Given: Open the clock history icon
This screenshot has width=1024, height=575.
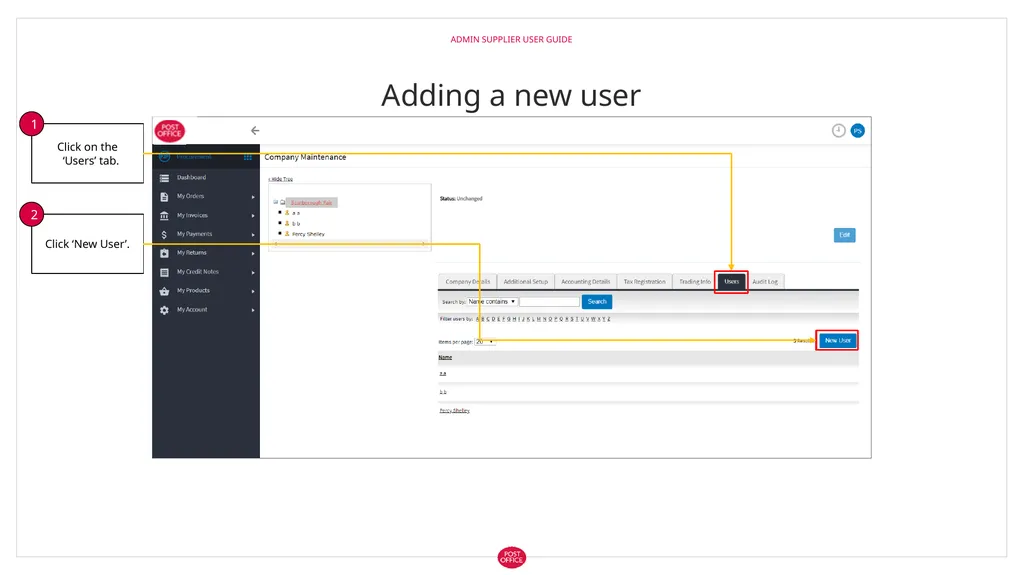Looking at the screenshot, I should coord(839,131).
